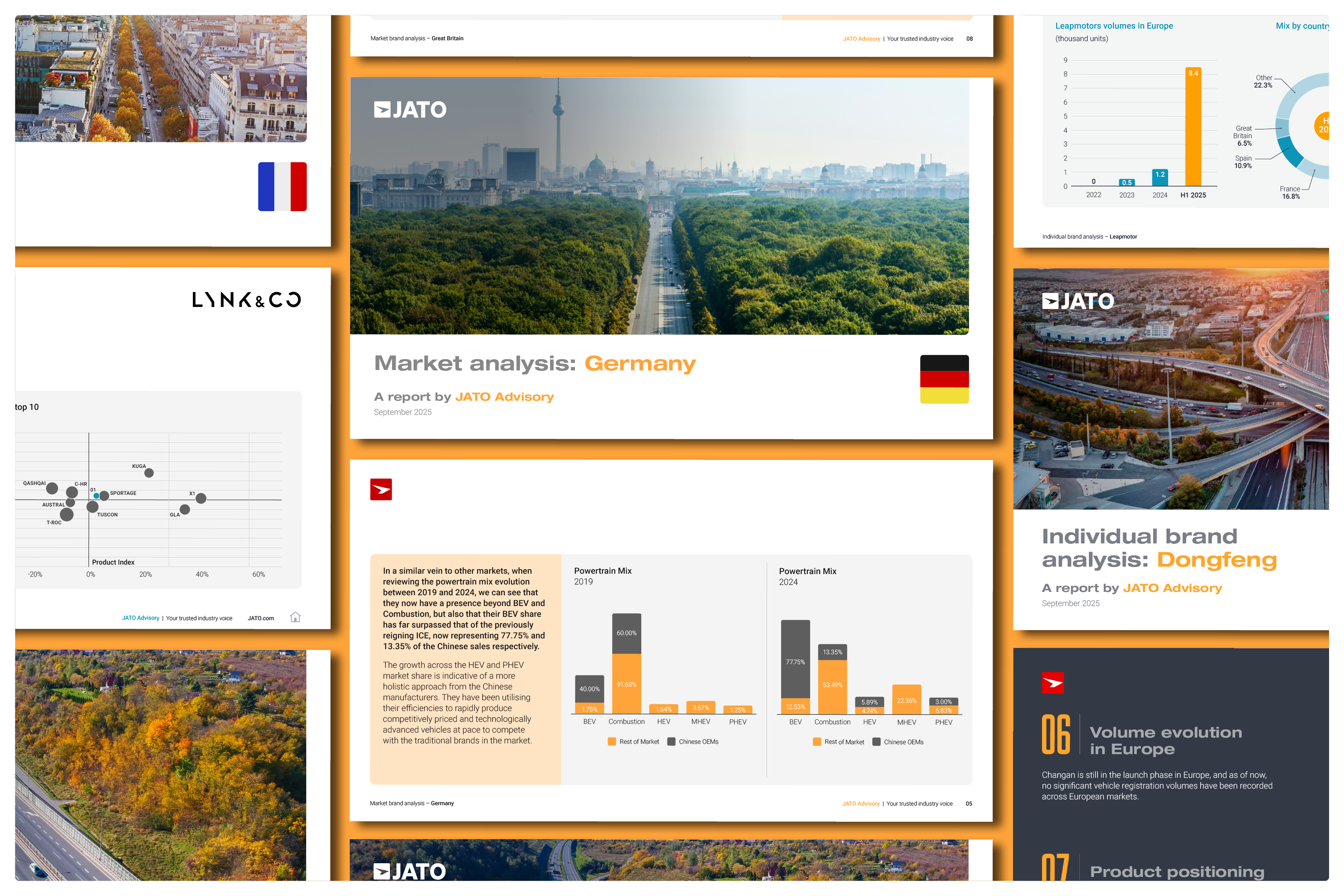Click the KUGA dot in scatter chart
The image size is (1344, 896).
pyautogui.click(x=149, y=473)
